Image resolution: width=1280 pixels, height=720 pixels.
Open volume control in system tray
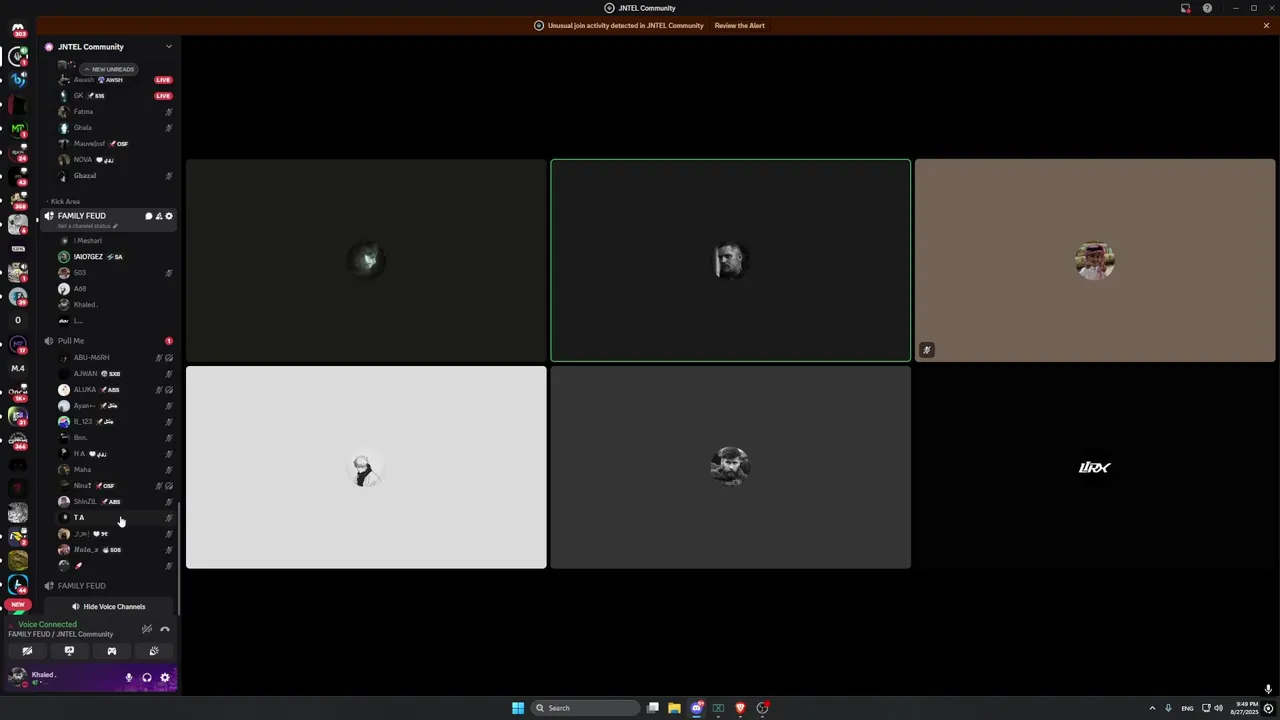1218,708
